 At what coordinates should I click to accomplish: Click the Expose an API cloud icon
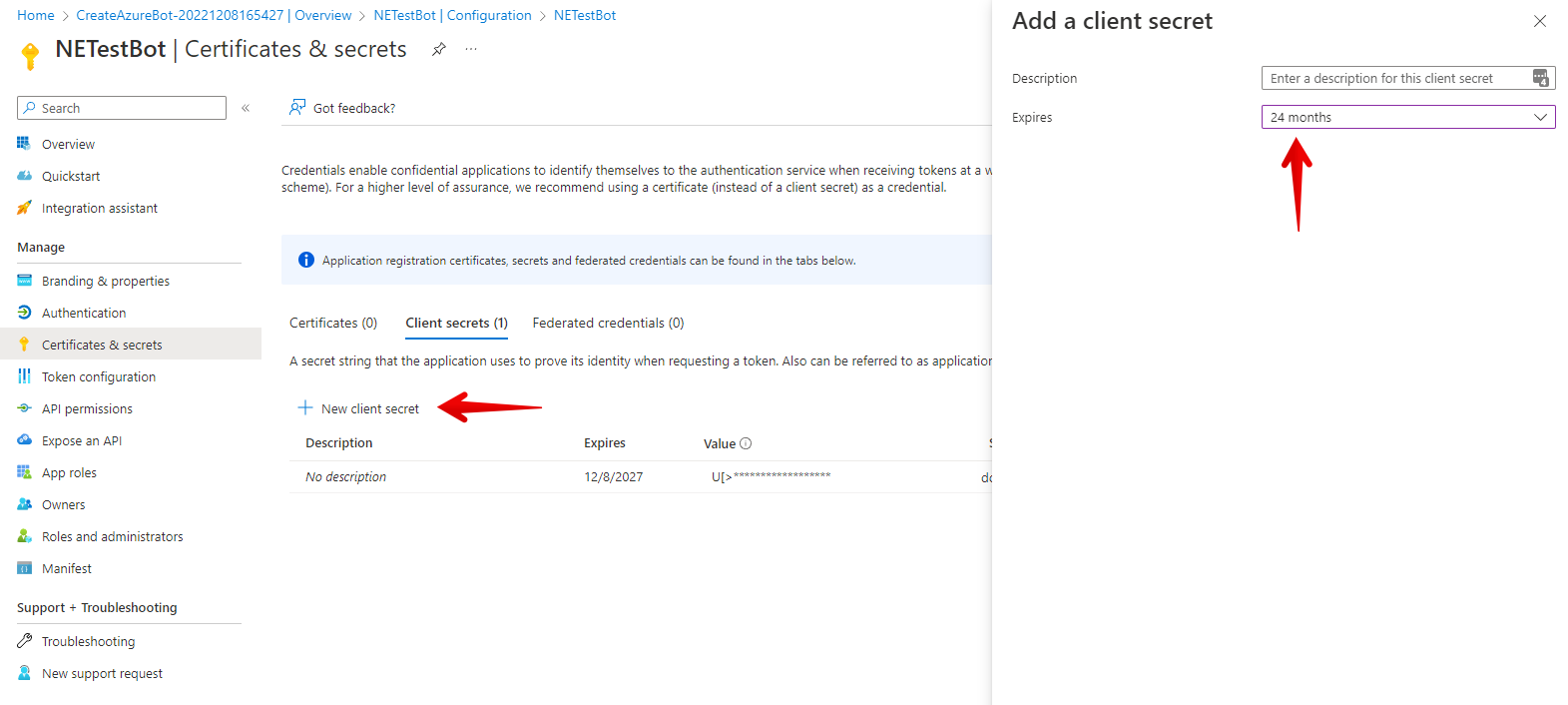[24, 440]
